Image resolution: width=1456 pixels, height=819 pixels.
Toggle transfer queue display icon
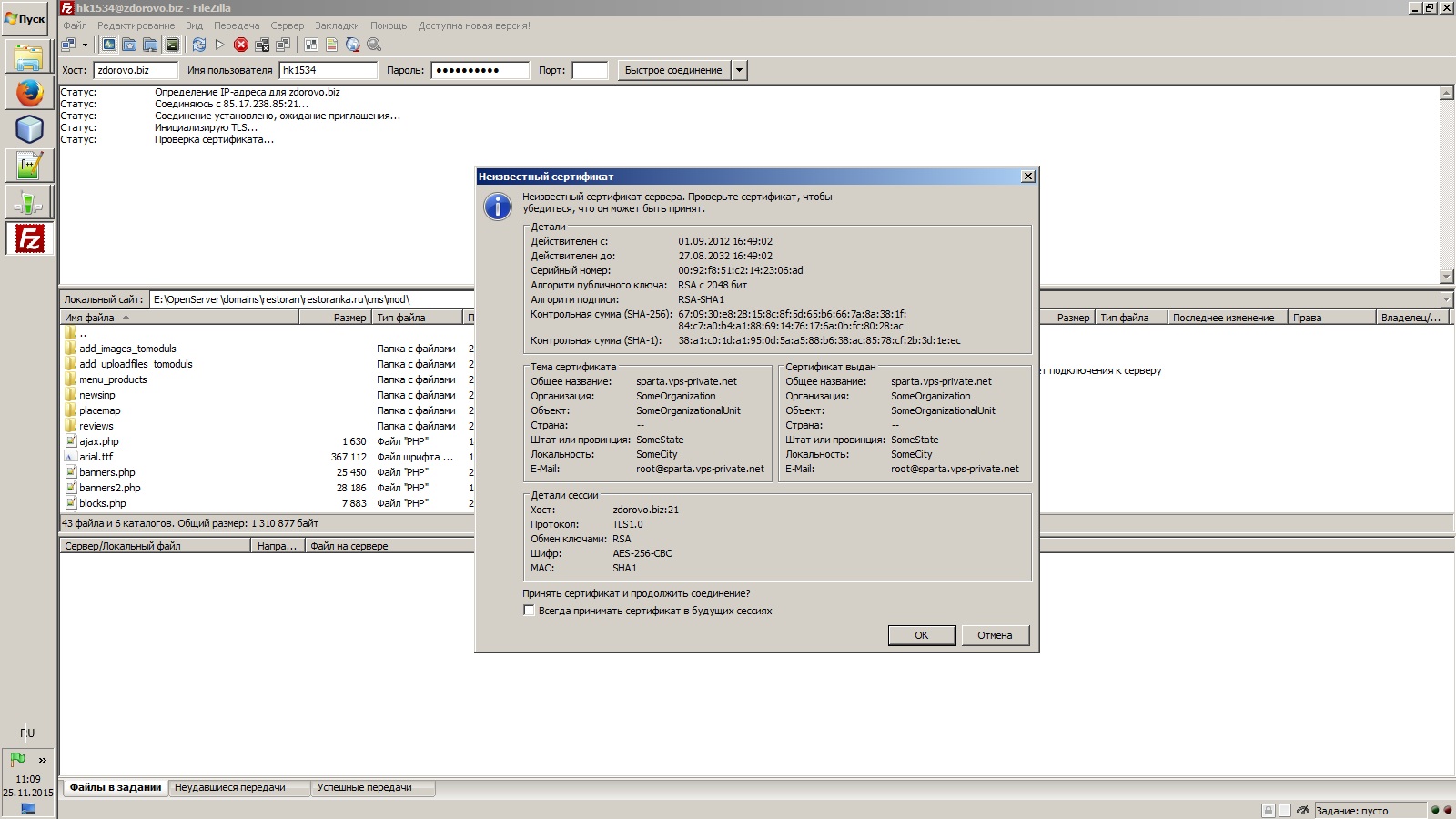pyautogui.click(x=172, y=45)
